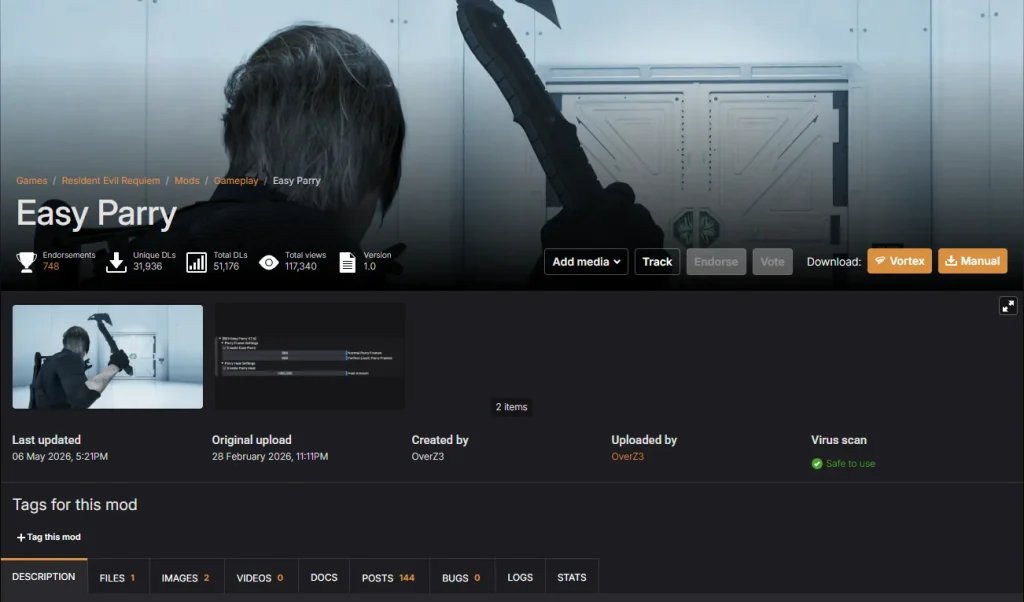Switch to the Videos tab

261,578
